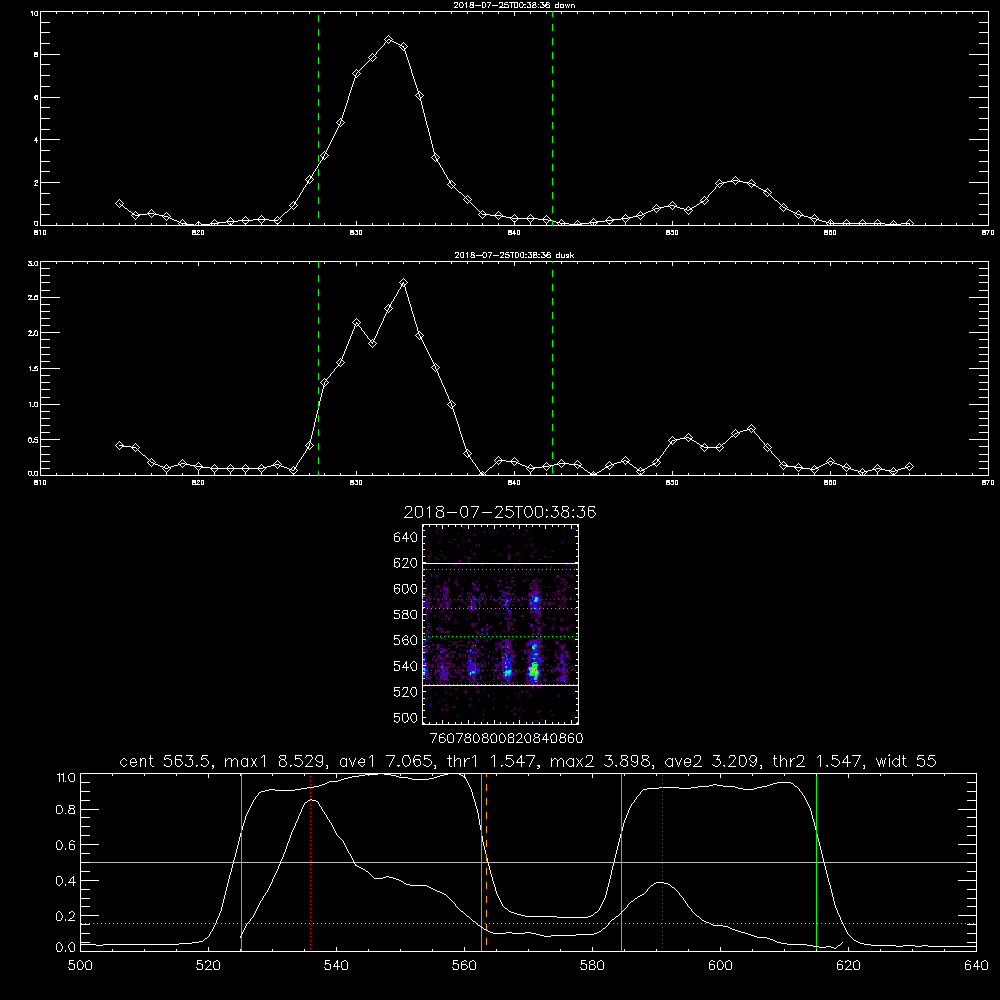Click the highest data marker of the dawn curve
This screenshot has width=1000, height=1000.
388,40
